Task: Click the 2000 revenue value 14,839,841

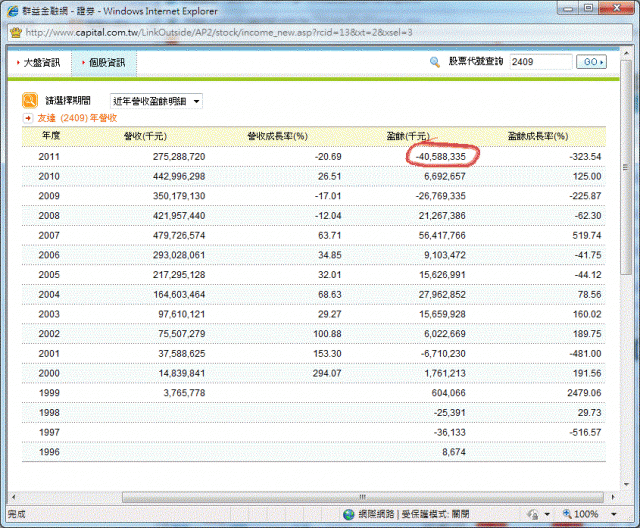Action: (x=182, y=373)
